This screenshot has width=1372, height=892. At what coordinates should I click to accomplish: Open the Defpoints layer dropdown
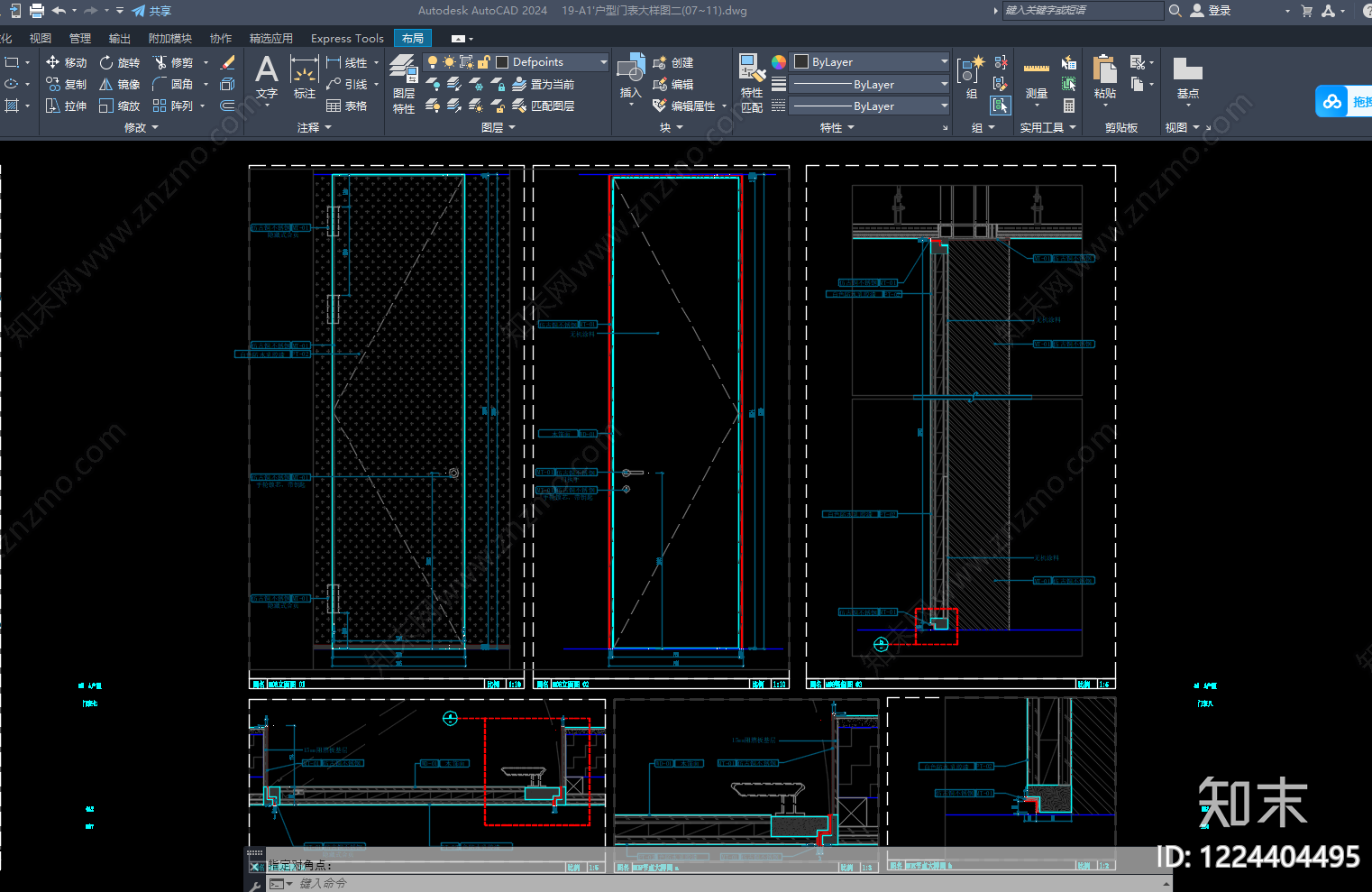click(x=604, y=62)
